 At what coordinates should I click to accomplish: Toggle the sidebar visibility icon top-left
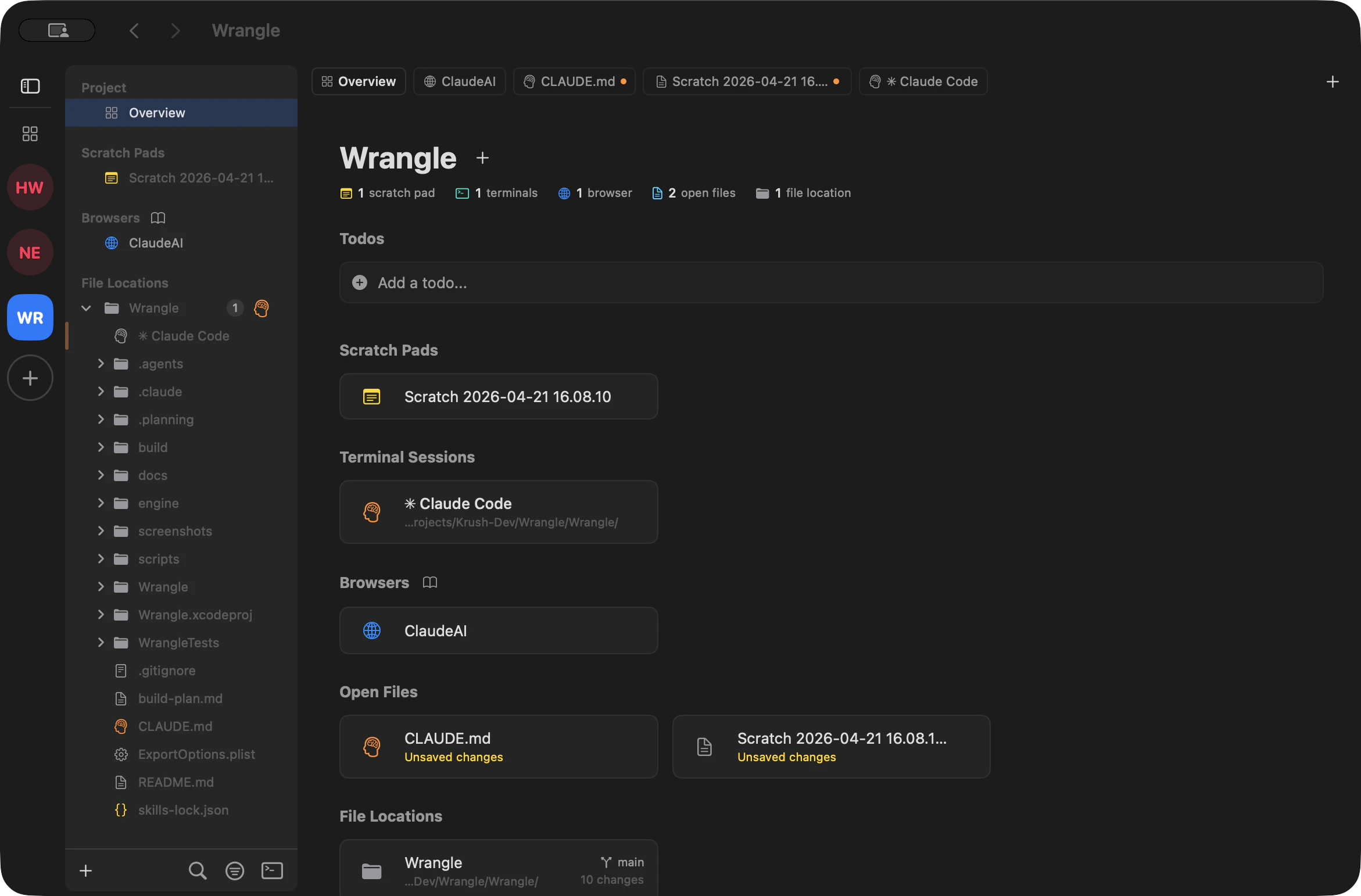coord(30,86)
